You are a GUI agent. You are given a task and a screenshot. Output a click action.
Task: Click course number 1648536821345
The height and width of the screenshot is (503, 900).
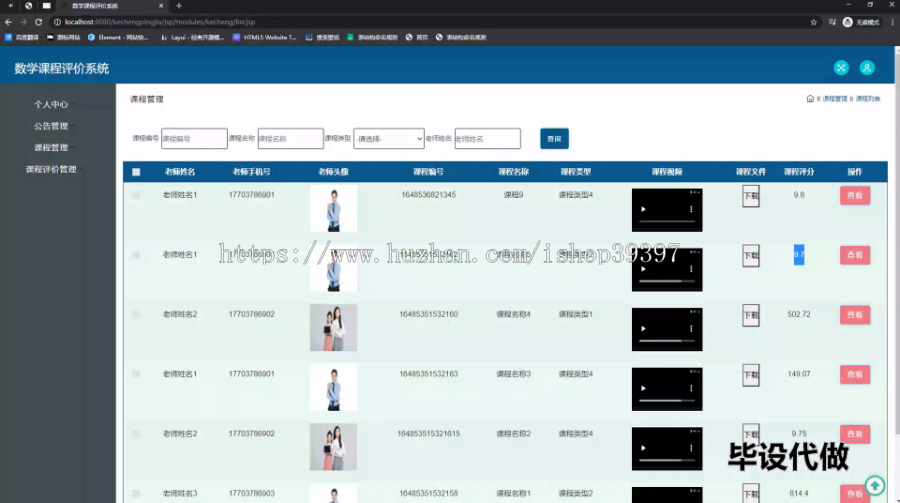428,195
